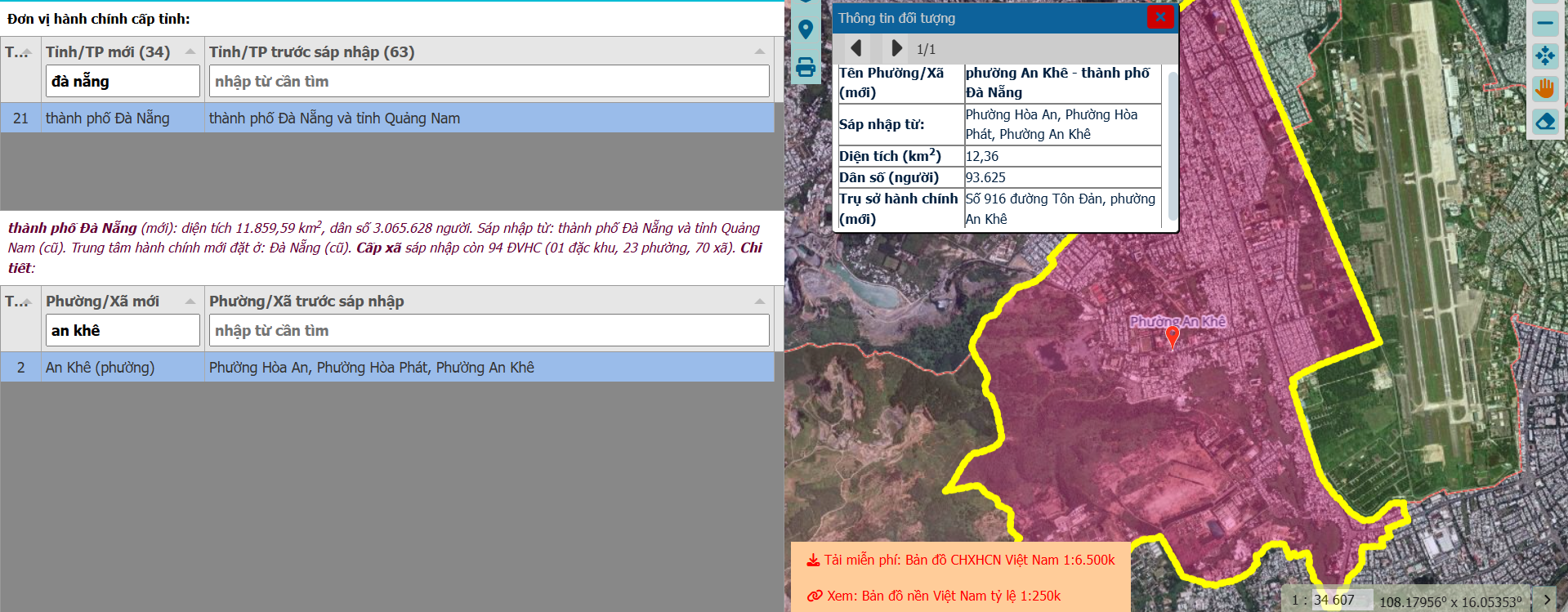Click the province filter field with 'đà nẵng'
Image resolution: width=1568 pixels, height=612 pixels.
(123, 82)
